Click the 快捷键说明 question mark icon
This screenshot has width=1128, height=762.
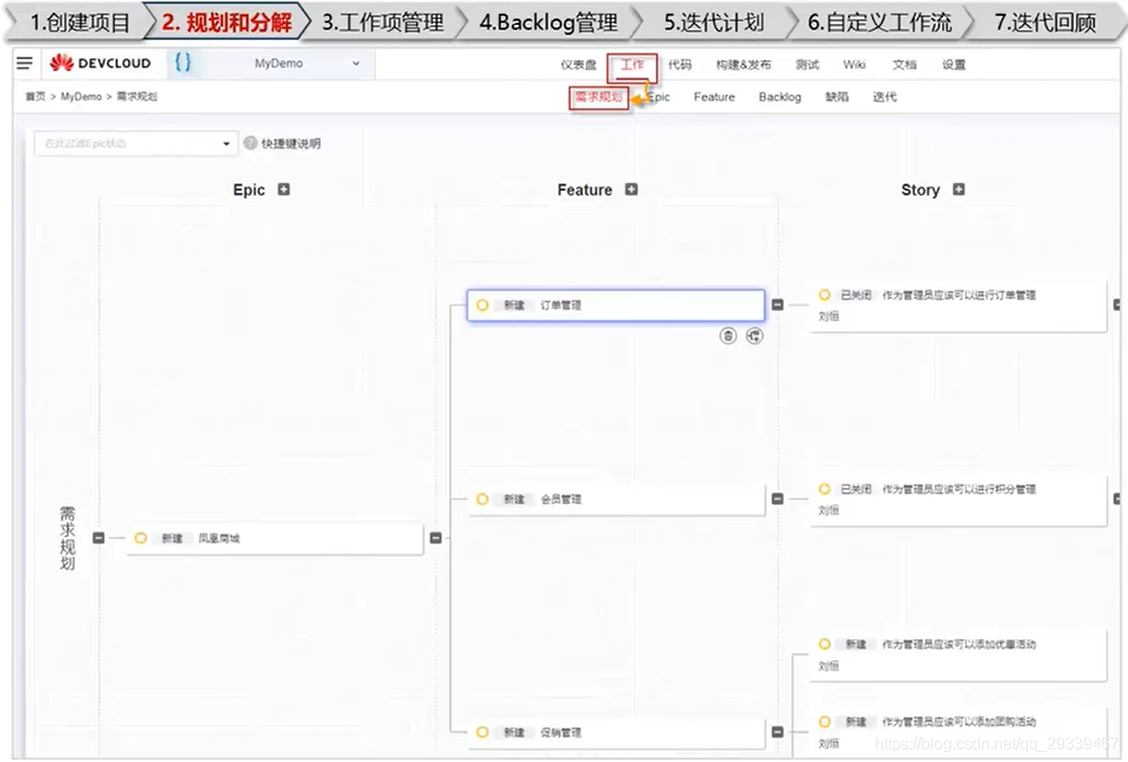coord(249,141)
